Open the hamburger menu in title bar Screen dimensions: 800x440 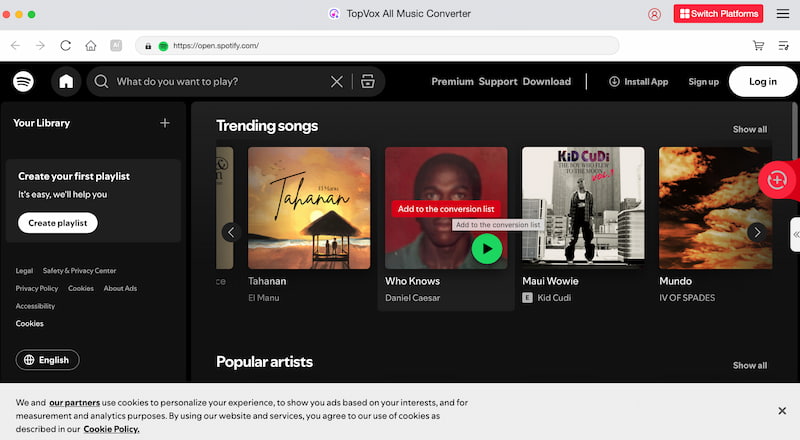tap(783, 14)
